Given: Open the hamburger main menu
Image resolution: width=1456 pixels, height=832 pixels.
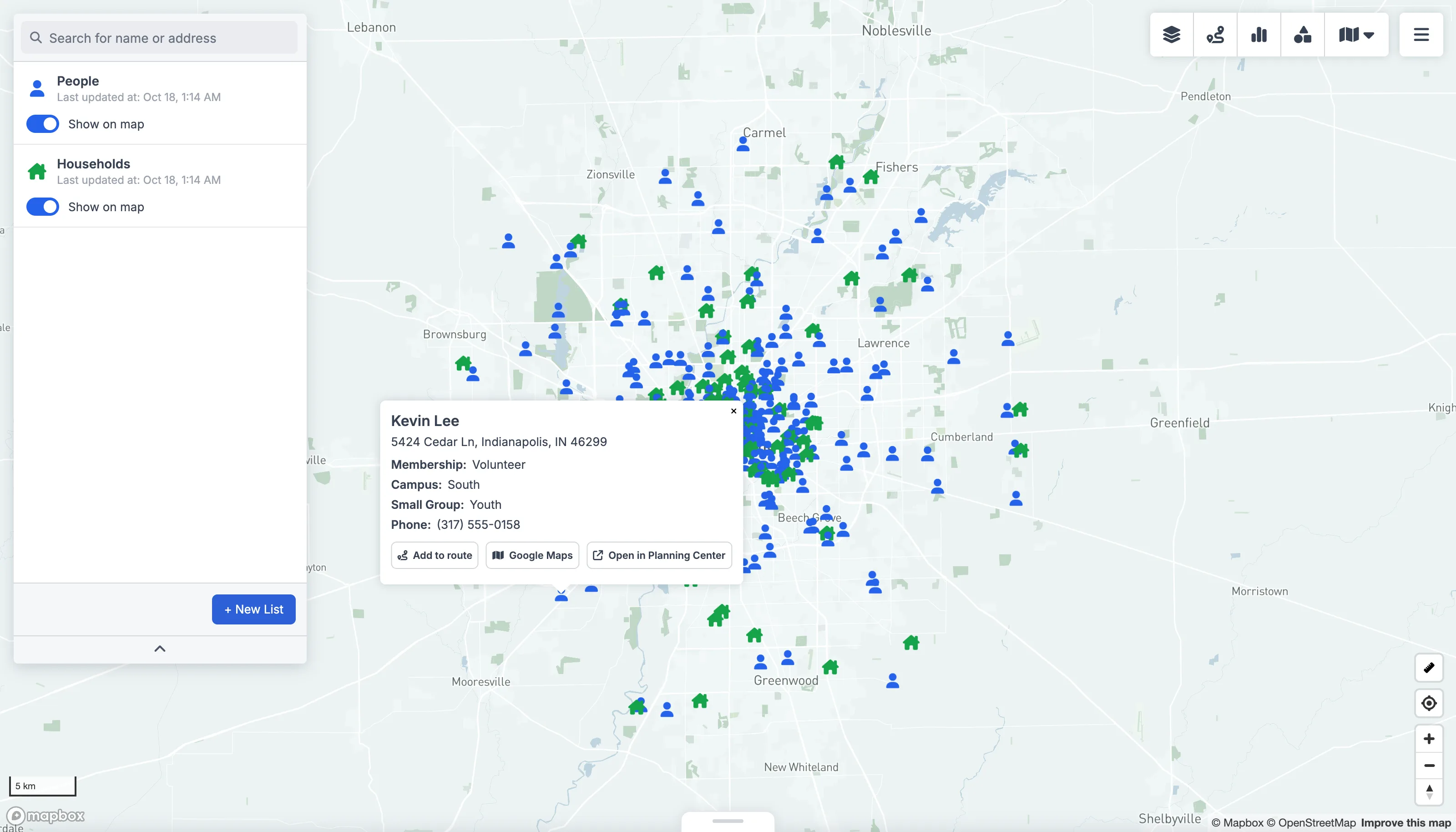Looking at the screenshot, I should [x=1421, y=35].
